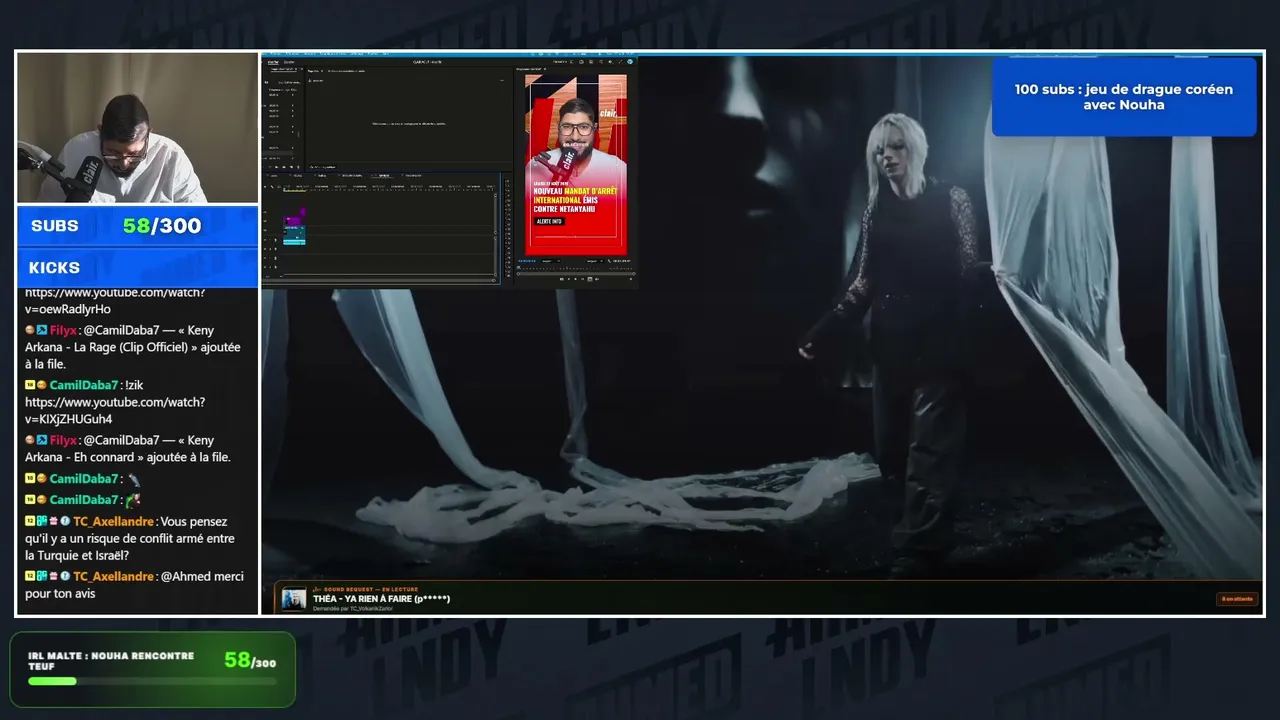
Task: Click the yellow 12 badge beside "Vous pensez" message
Action: coord(30,521)
